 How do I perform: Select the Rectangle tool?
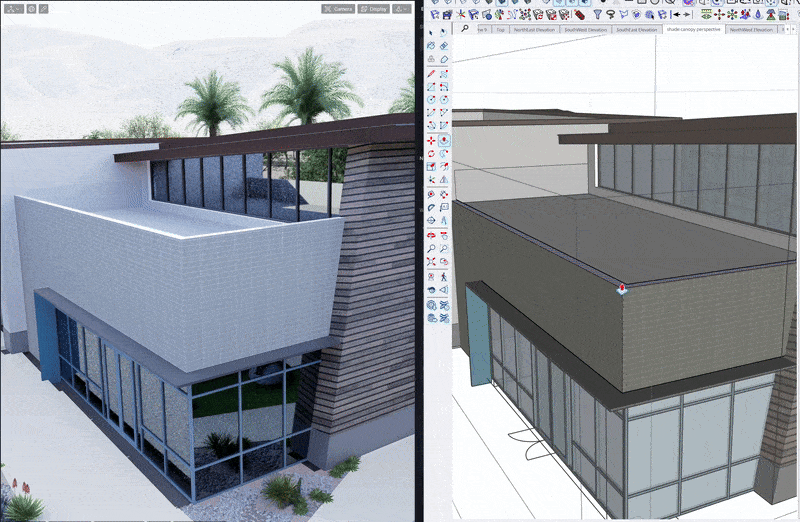click(x=431, y=87)
